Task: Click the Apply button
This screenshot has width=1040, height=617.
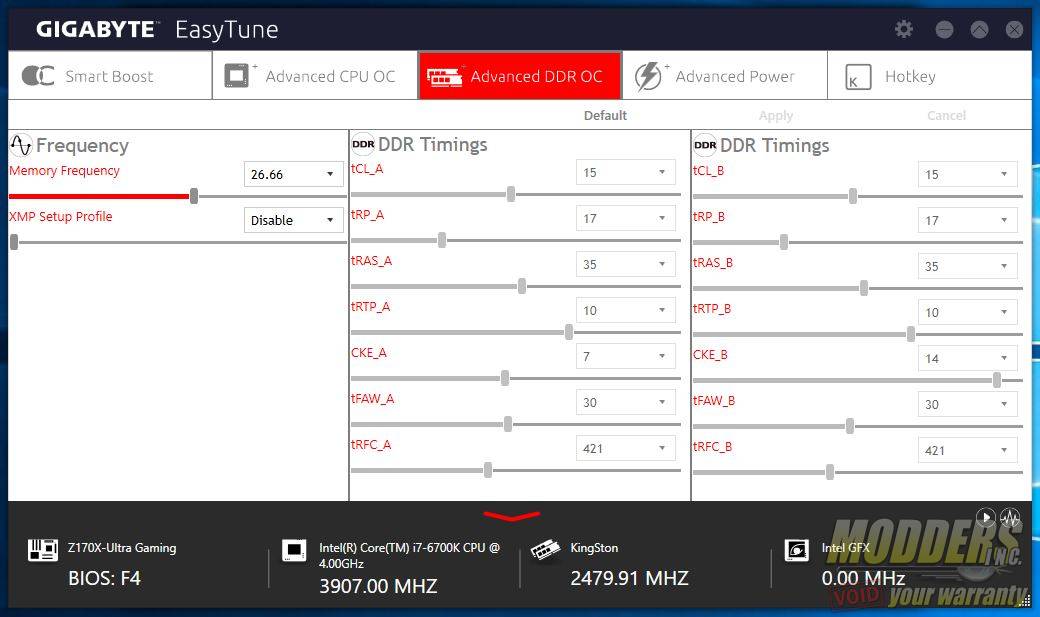Action: tap(775, 115)
